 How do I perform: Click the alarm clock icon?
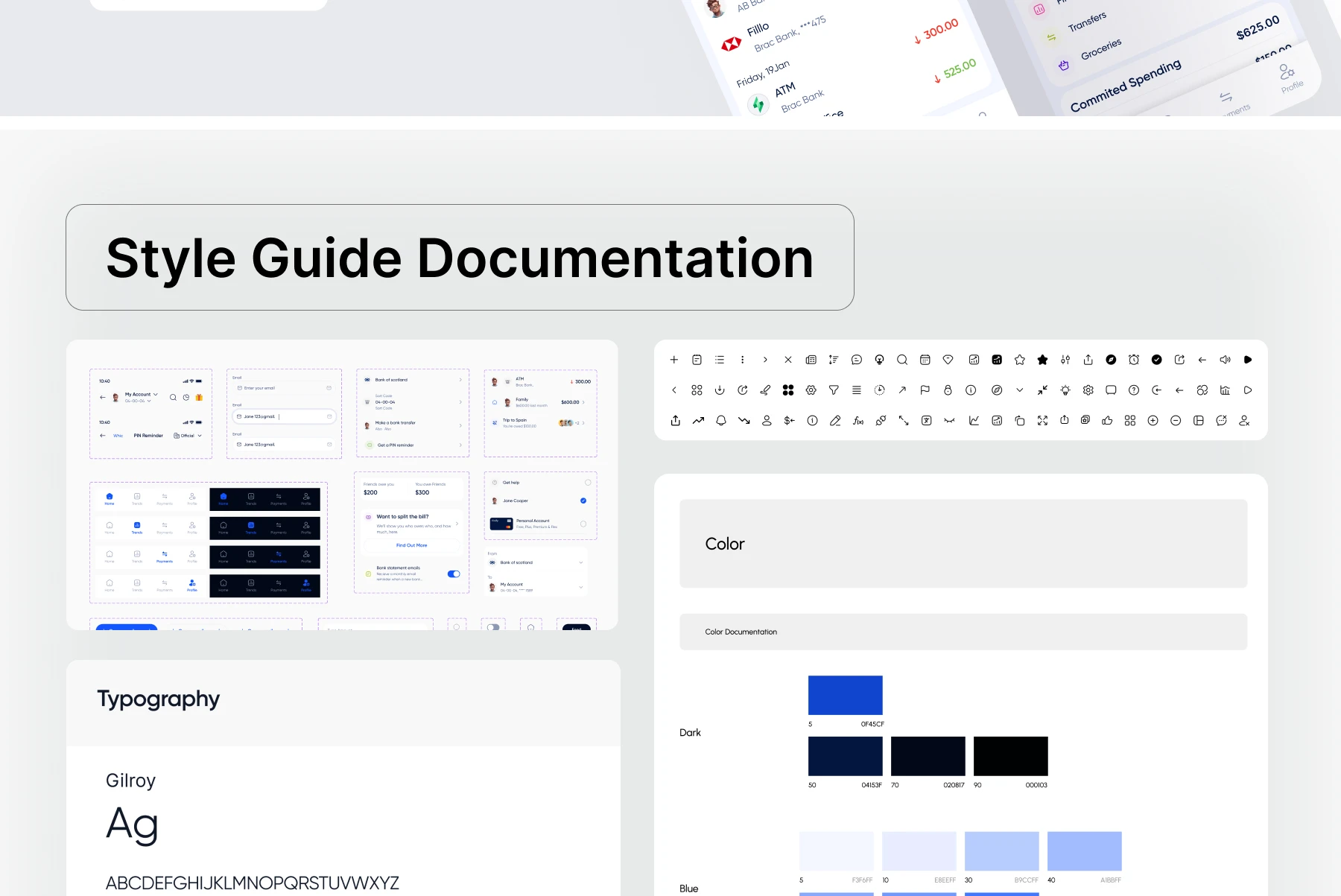point(1134,360)
